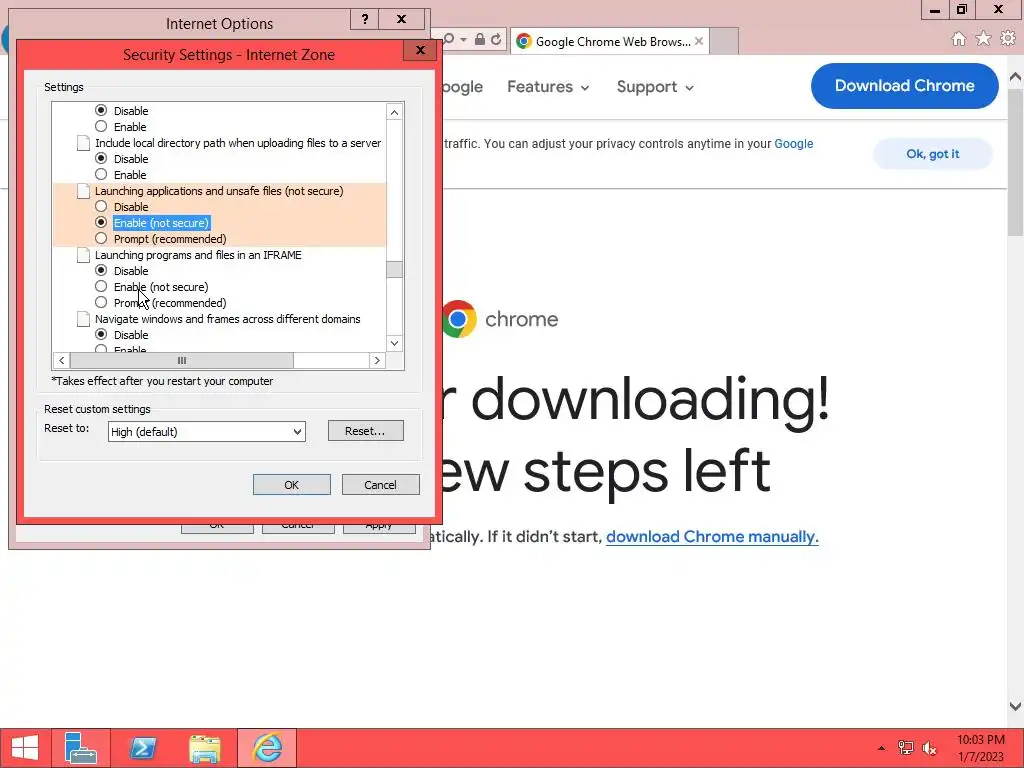Click 'Navigate windows and frames across different domains' label

[x=228, y=319]
